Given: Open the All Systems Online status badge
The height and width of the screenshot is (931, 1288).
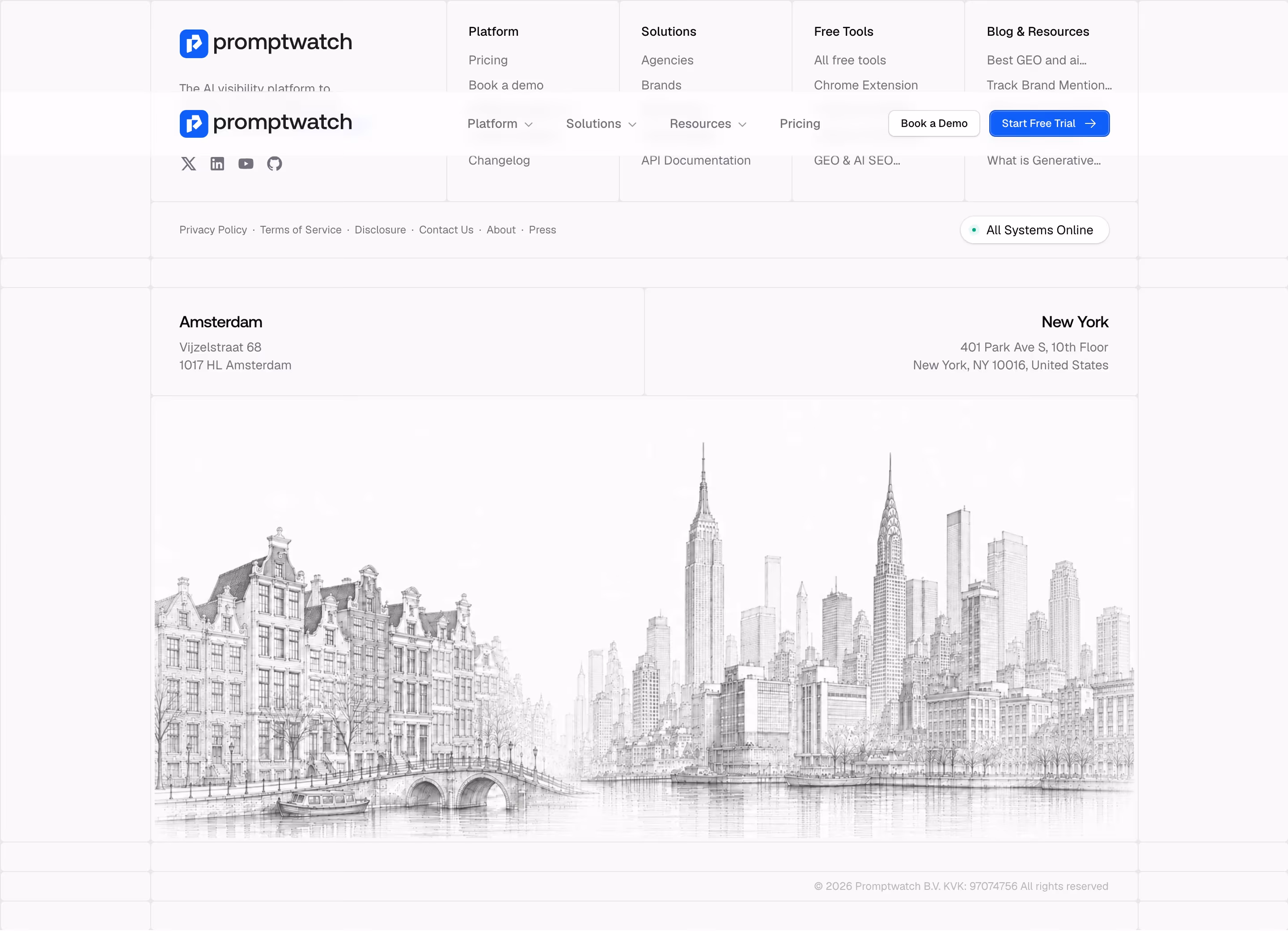Looking at the screenshot, I should click(1034, 230).
